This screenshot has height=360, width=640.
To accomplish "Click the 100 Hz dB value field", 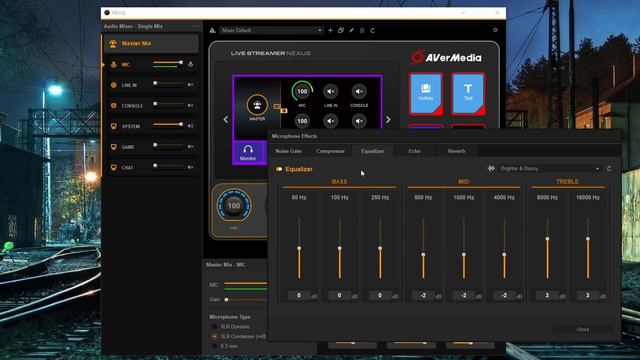I will (340, 295).
